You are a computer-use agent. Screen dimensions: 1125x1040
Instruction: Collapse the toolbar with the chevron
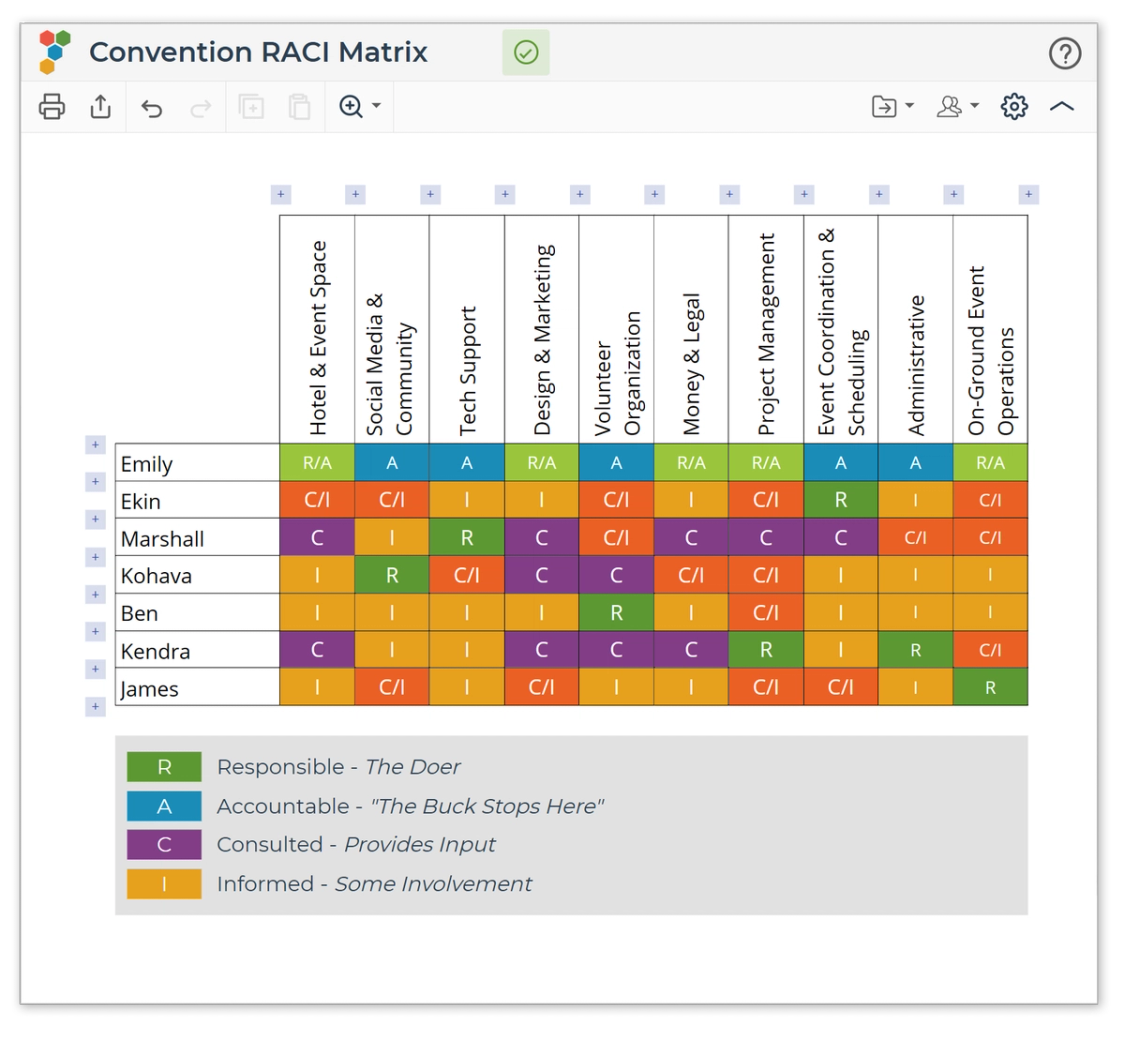pyautogui.click(x=1062, y=107)
